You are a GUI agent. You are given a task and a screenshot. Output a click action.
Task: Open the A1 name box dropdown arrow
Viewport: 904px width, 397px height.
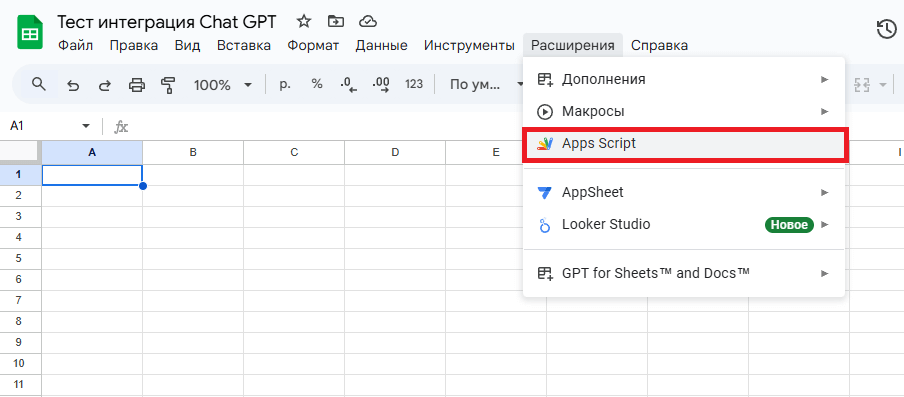point(86,126)
